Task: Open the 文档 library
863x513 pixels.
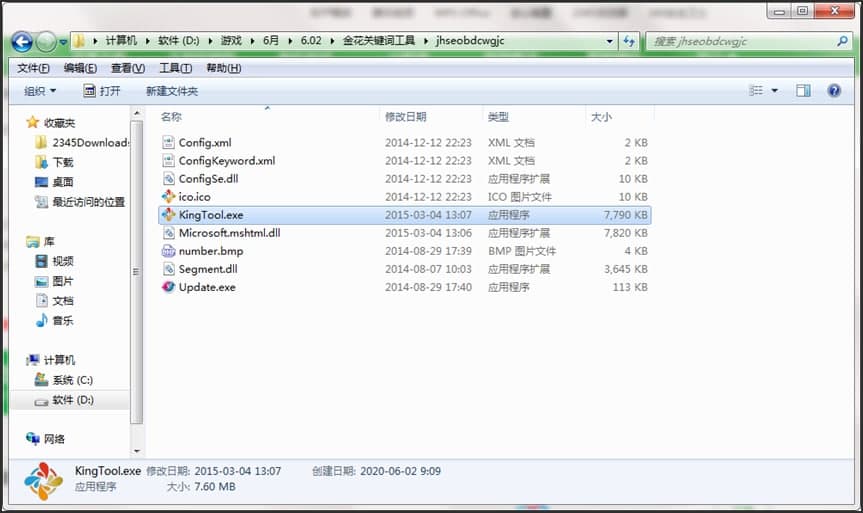Action: pos(54,301)
